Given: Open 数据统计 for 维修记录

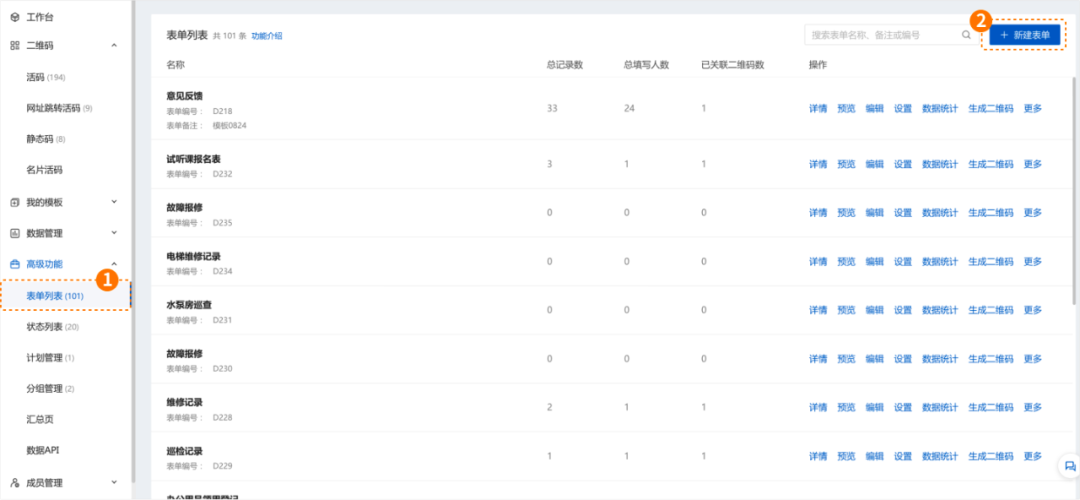Looking at the screenshot, I should (939, 407).
